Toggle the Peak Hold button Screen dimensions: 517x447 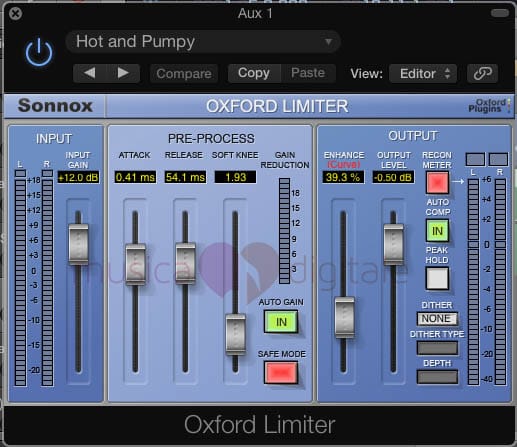tap(437, 279)
